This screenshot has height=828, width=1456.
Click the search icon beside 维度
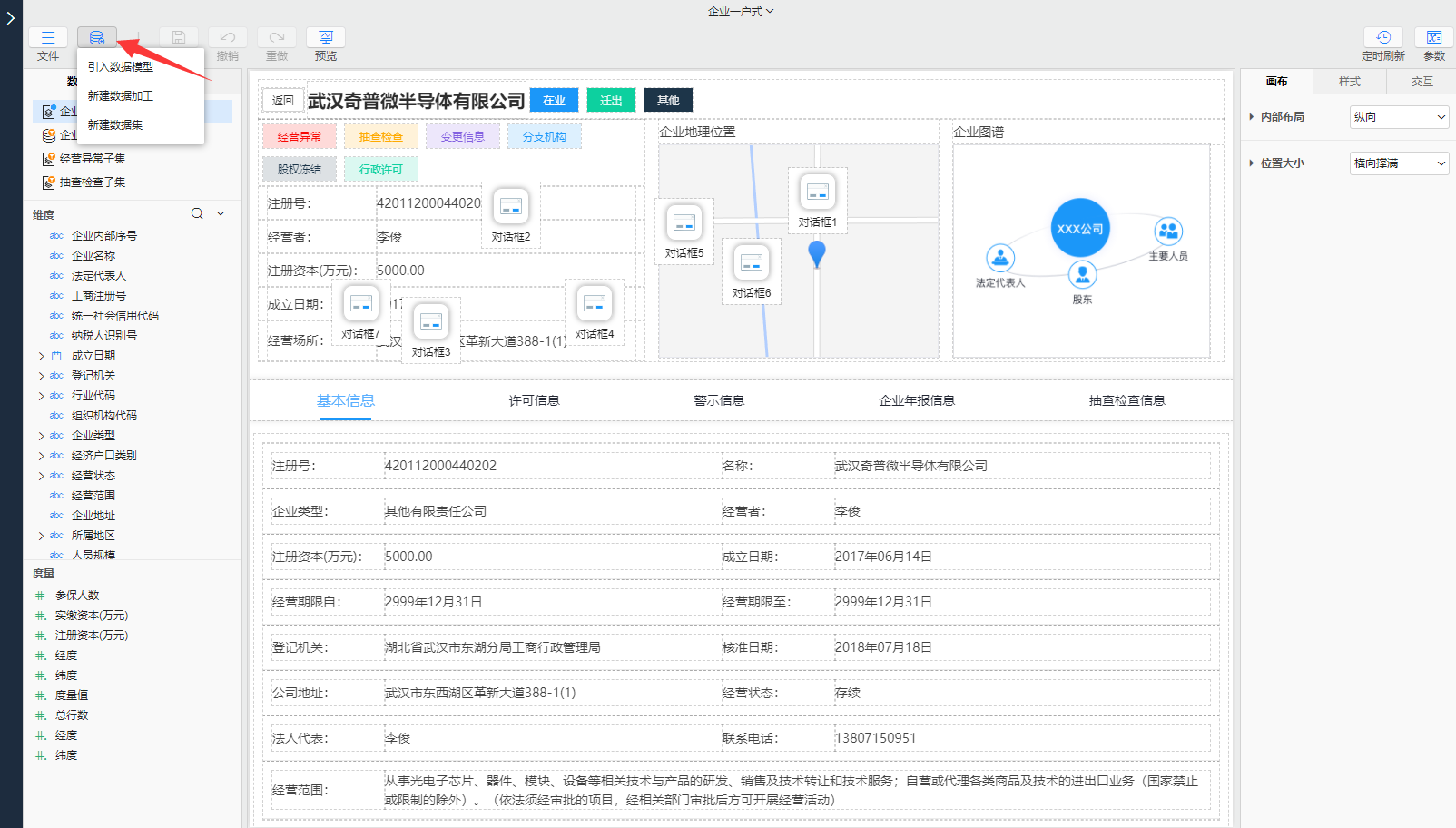pyautogui.click(x=197, y=214)
